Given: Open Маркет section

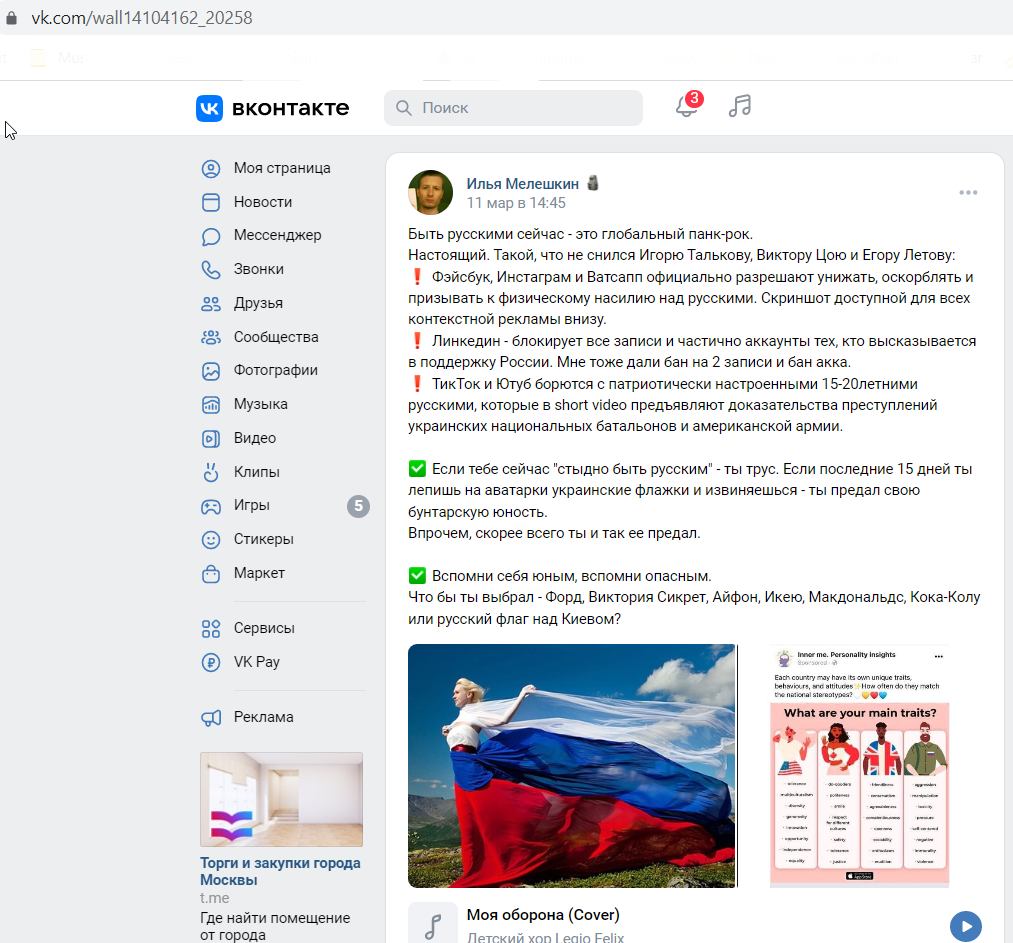Looking at the screenshot, I should click(259, 574).
